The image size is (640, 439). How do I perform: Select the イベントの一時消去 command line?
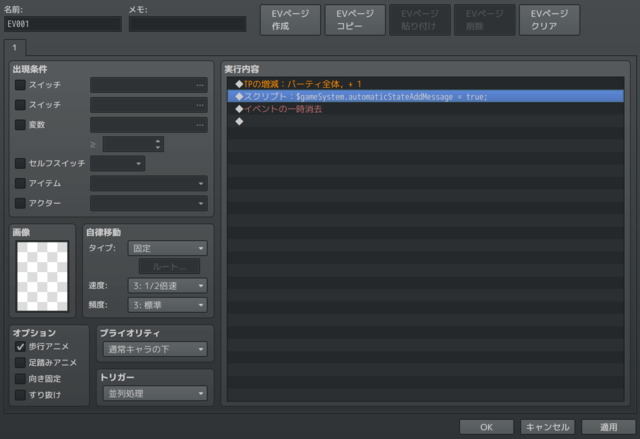[x=426, y=109]
